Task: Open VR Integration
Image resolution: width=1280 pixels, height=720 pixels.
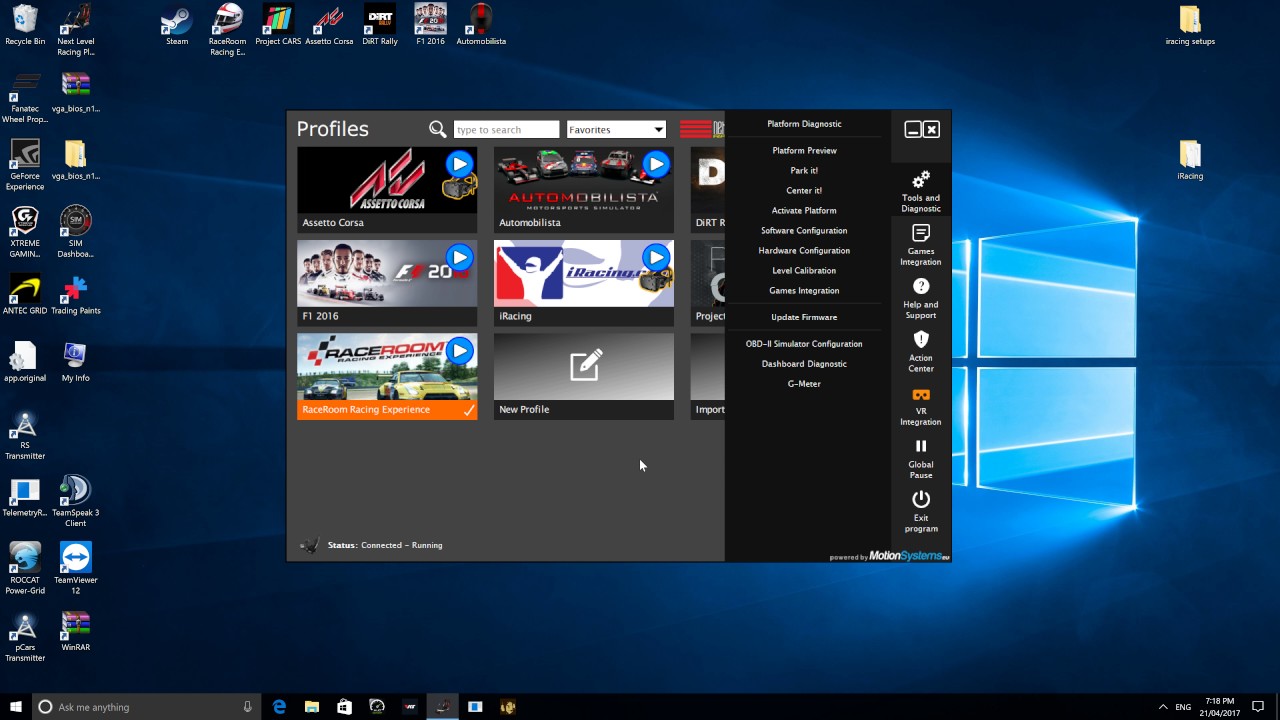Action: click(x=921, y=405)
